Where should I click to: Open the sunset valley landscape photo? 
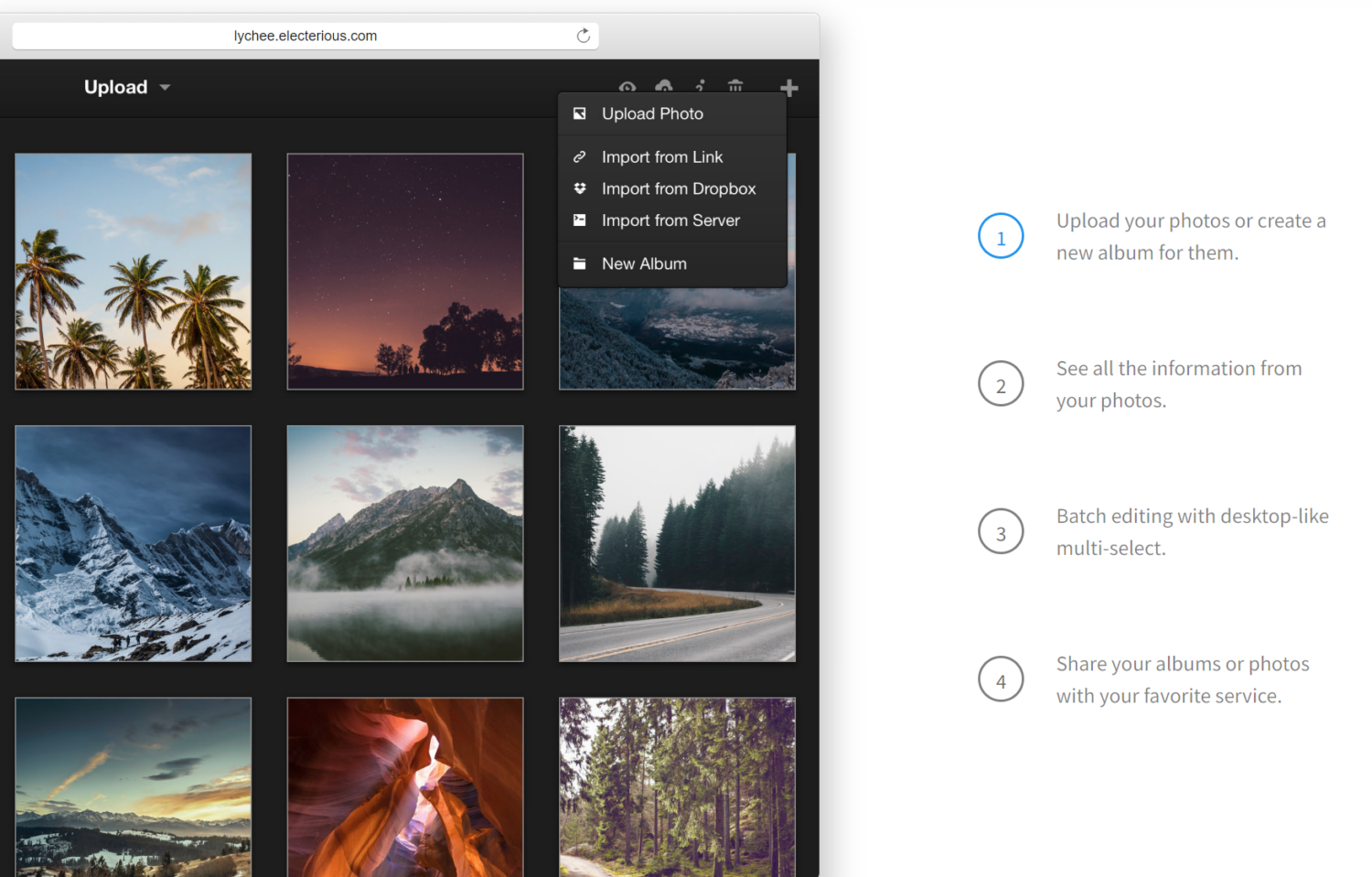[x=134, y=787]
